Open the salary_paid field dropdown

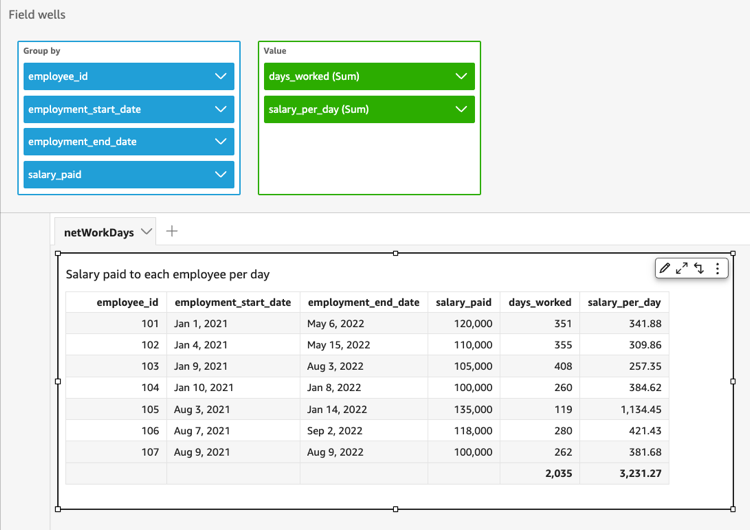[x=221, y=174]
